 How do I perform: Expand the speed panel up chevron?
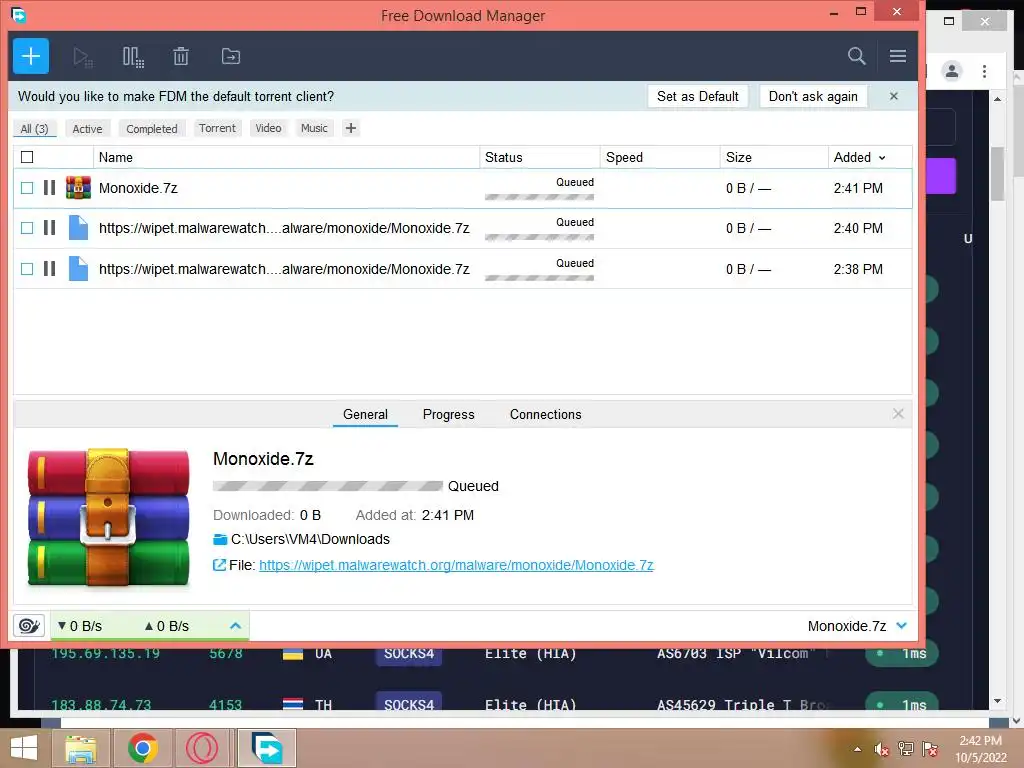pos(236,626)
